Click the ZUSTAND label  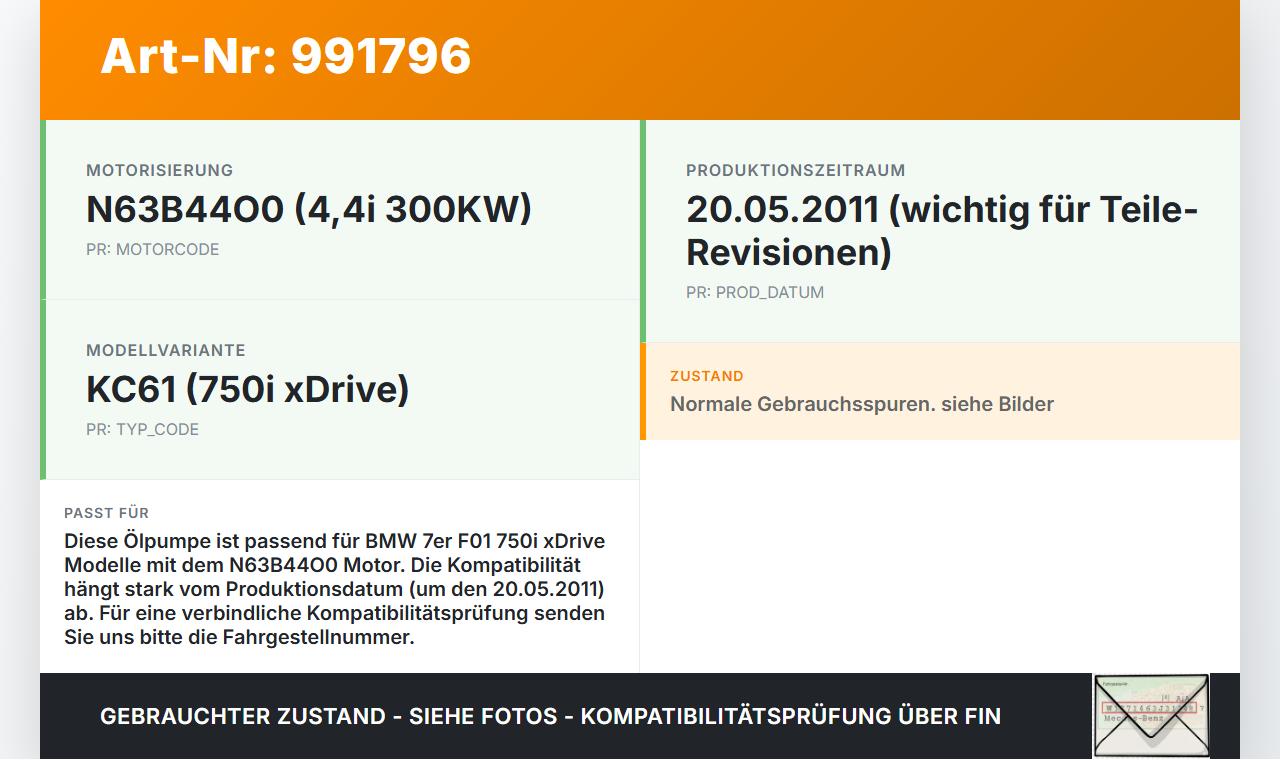[707, 376]
